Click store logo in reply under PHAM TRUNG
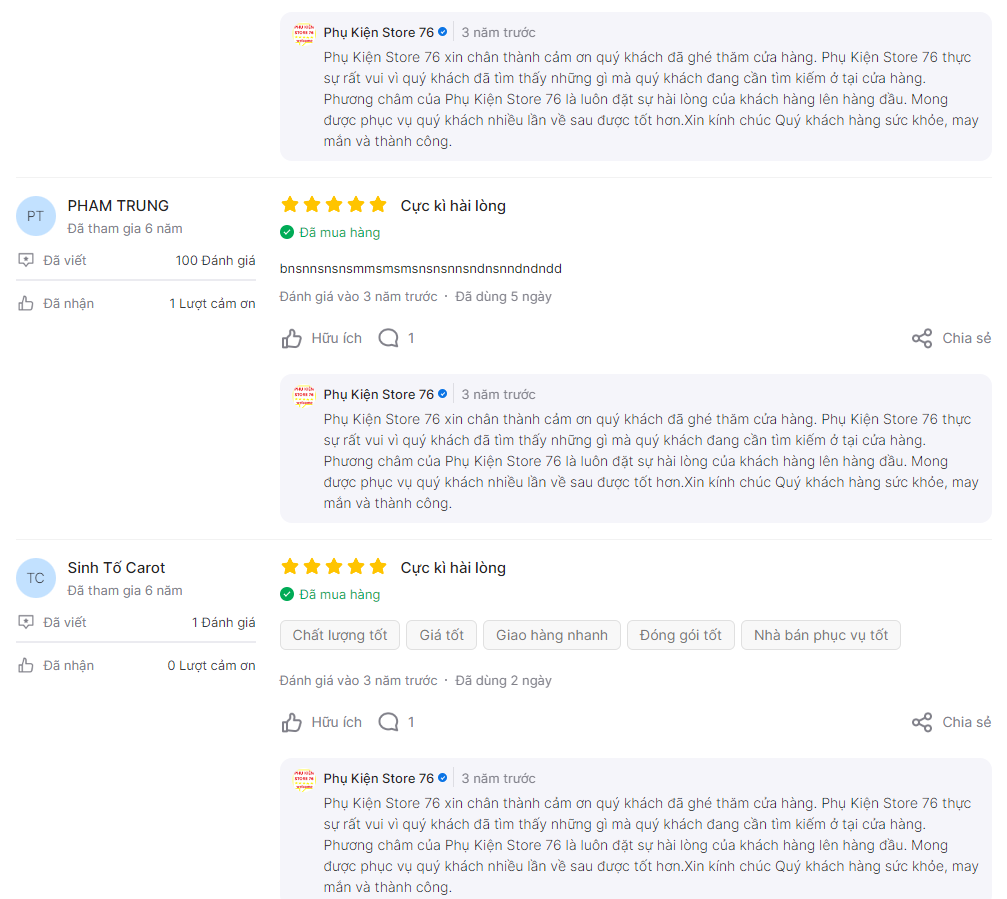This screenshot has width=1007, height=899. [x=304, y=395]
